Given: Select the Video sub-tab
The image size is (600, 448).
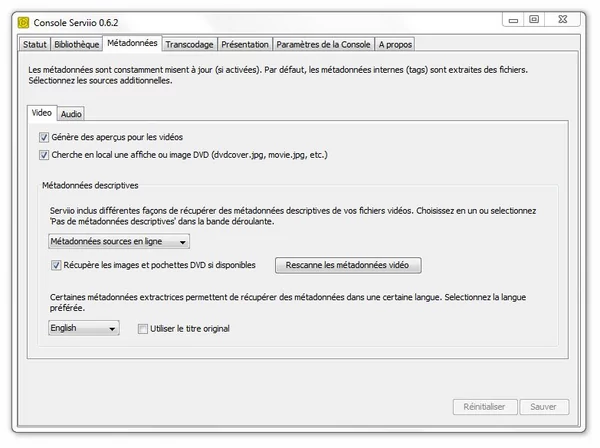Looking at the screenshot, I should (x=42, y=112).
